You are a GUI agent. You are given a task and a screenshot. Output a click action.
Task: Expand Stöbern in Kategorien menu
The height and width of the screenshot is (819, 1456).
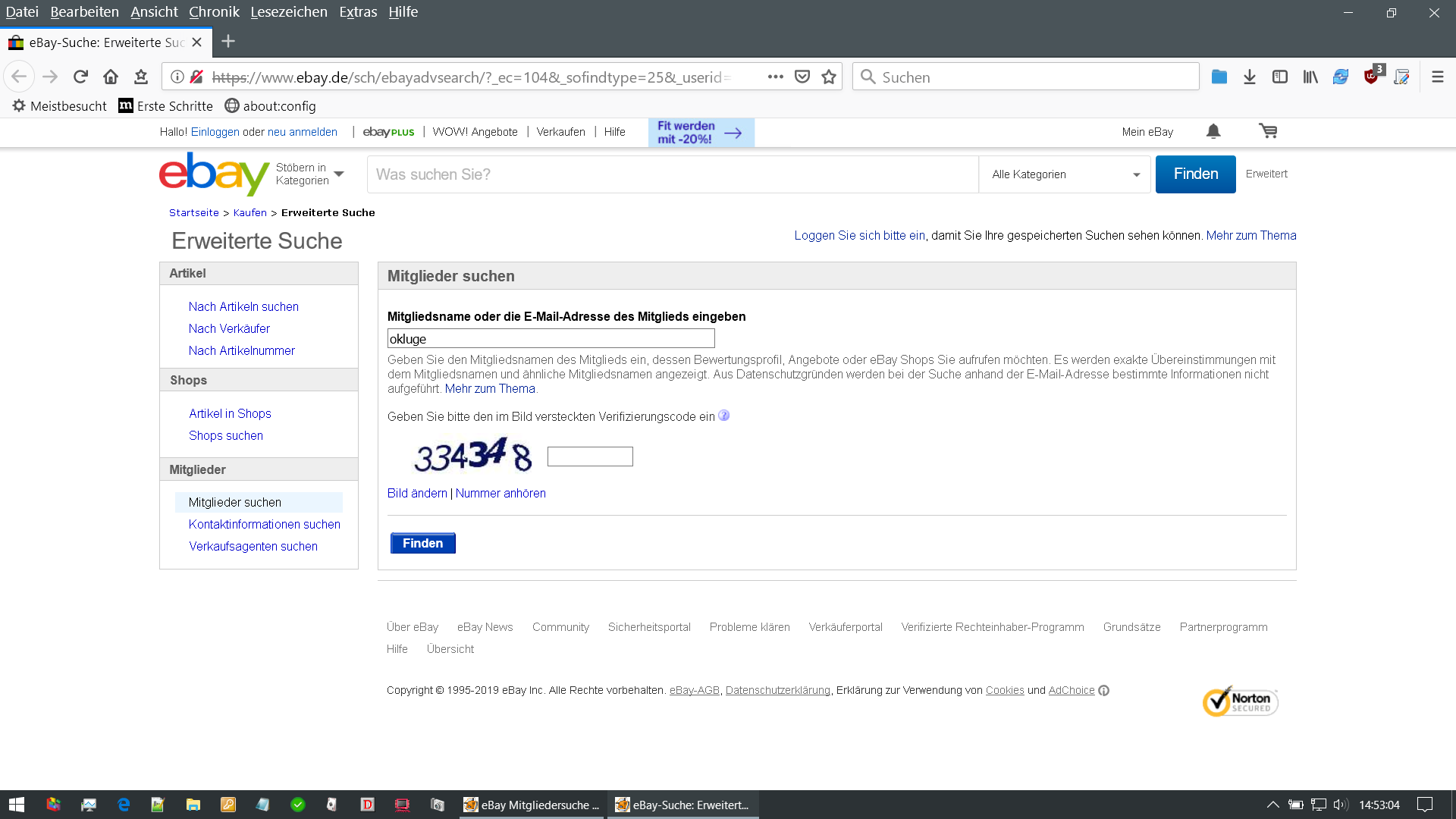pyautogui.click(x=309, y=174)
